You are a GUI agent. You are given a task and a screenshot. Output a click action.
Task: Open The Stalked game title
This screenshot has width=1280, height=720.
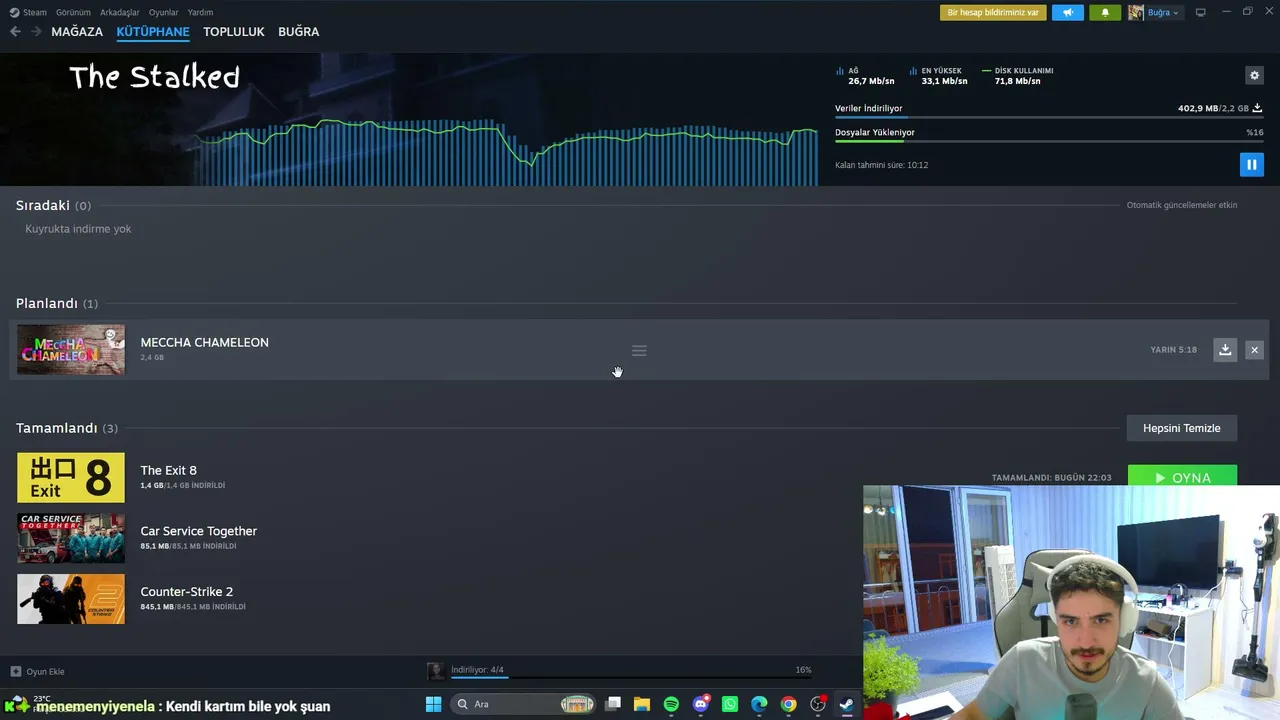click(x=155, y=78)
